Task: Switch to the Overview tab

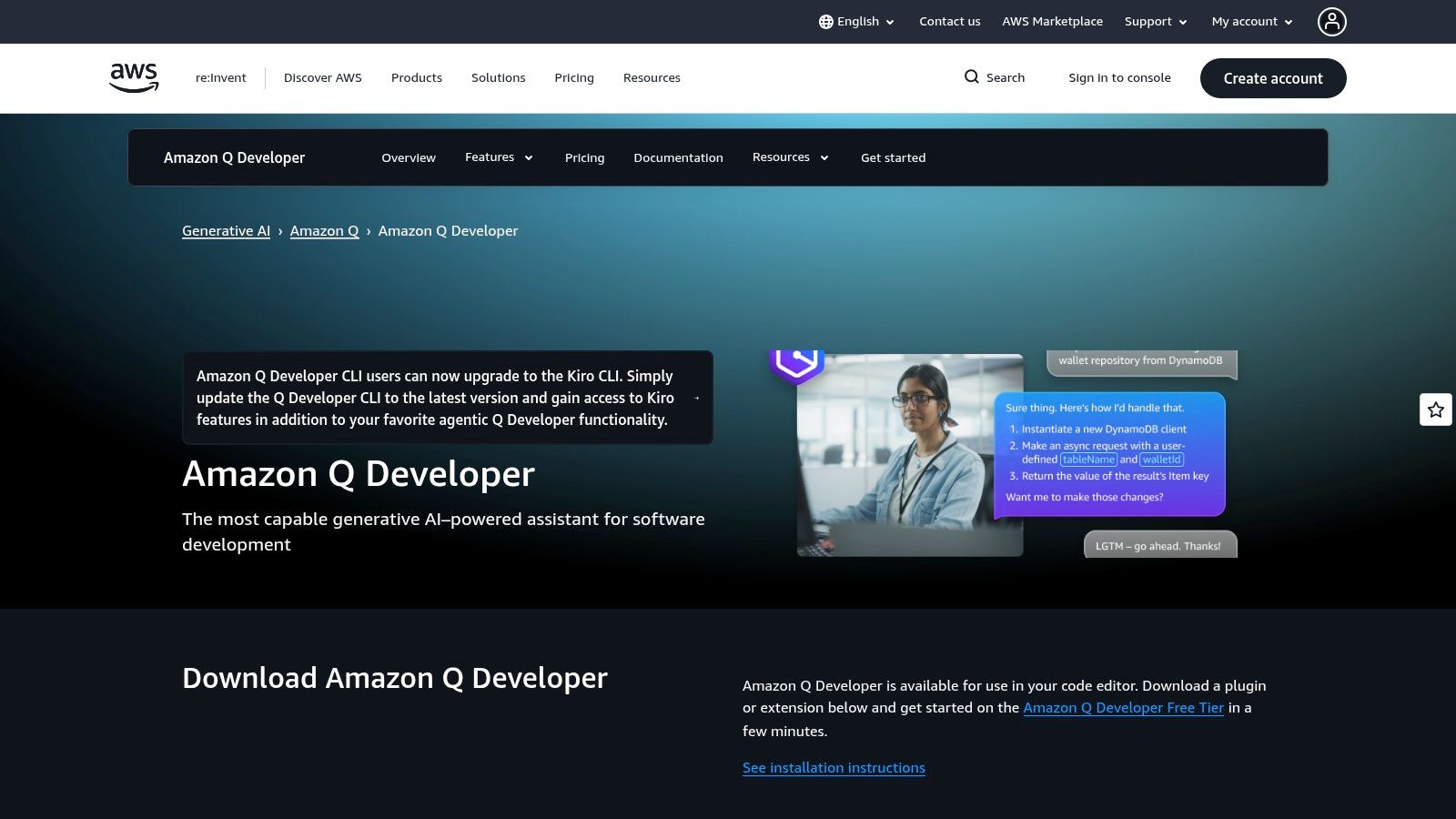Action: (x=408, y=157)
